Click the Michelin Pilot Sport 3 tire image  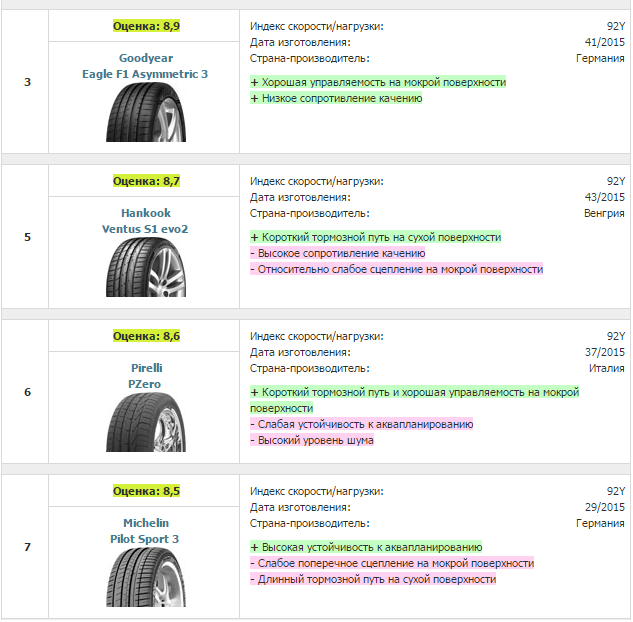[146, 577]
